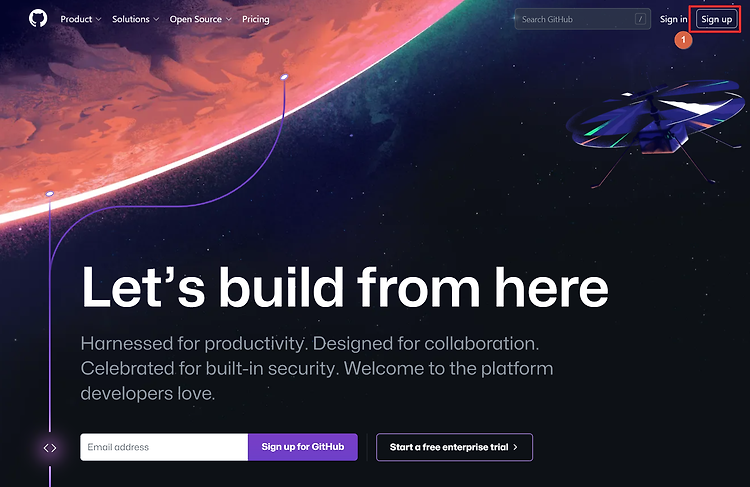Click the code brackets icon on timeline
This screenshot has height=487, width=750.
[x=50, y=448]
